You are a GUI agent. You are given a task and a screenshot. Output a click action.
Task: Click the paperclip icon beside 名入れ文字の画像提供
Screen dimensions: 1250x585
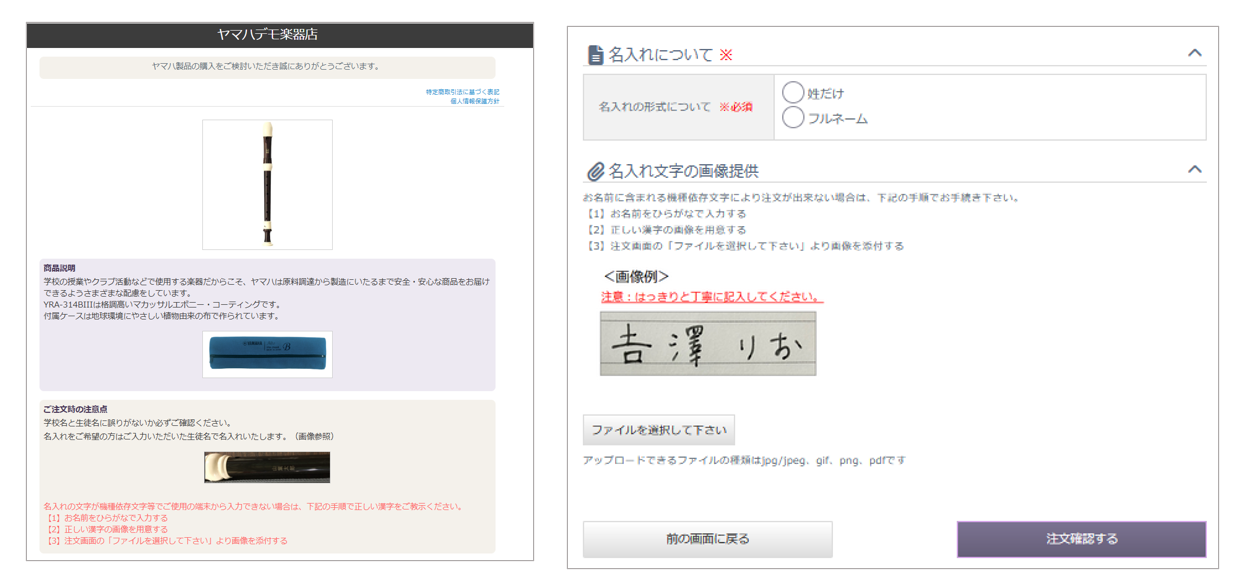[x=596, y=171]
